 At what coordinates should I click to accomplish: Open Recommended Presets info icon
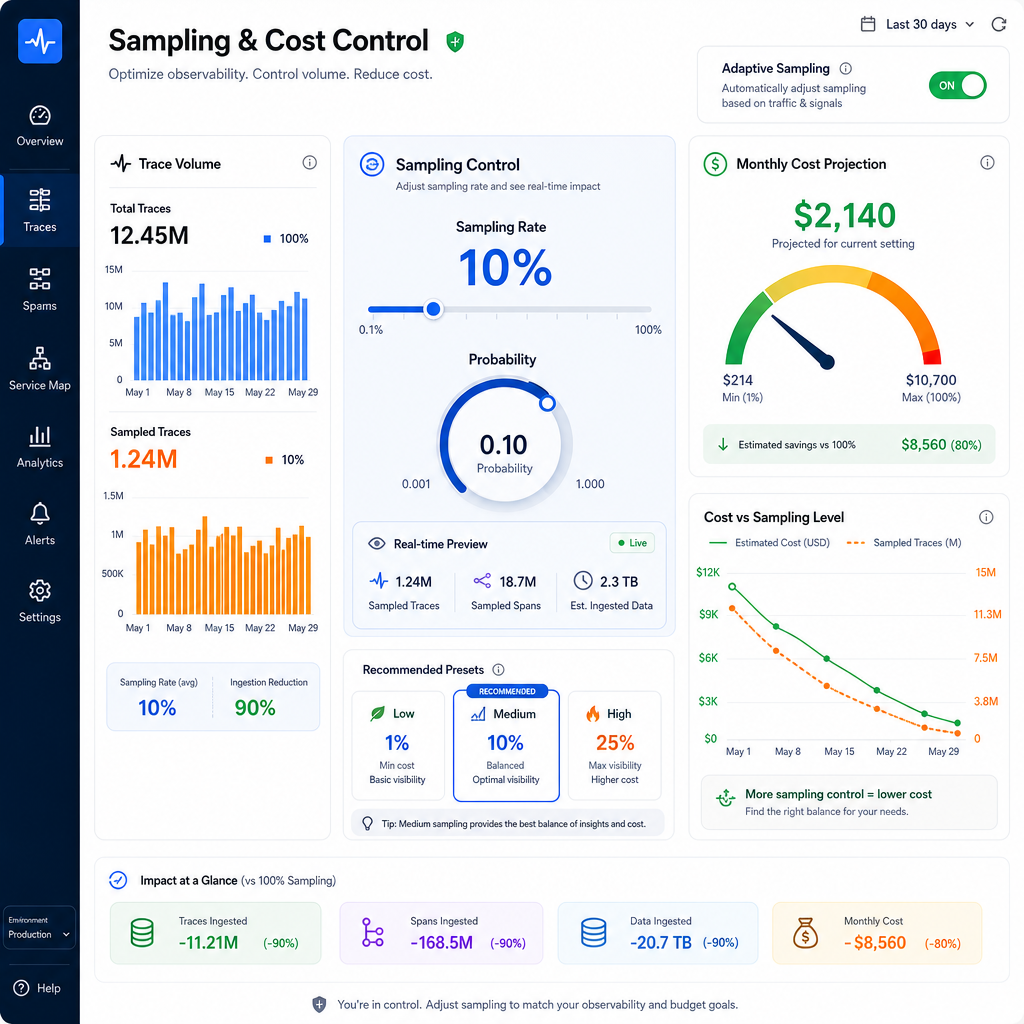498,669
